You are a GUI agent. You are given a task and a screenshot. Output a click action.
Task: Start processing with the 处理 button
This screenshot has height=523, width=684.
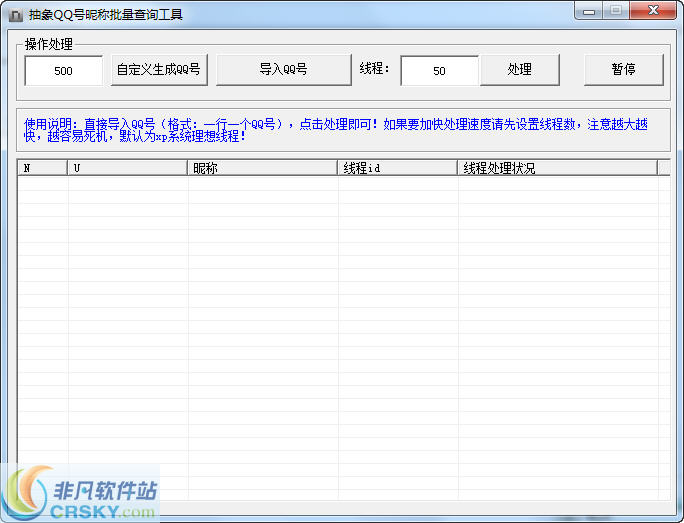520,70
